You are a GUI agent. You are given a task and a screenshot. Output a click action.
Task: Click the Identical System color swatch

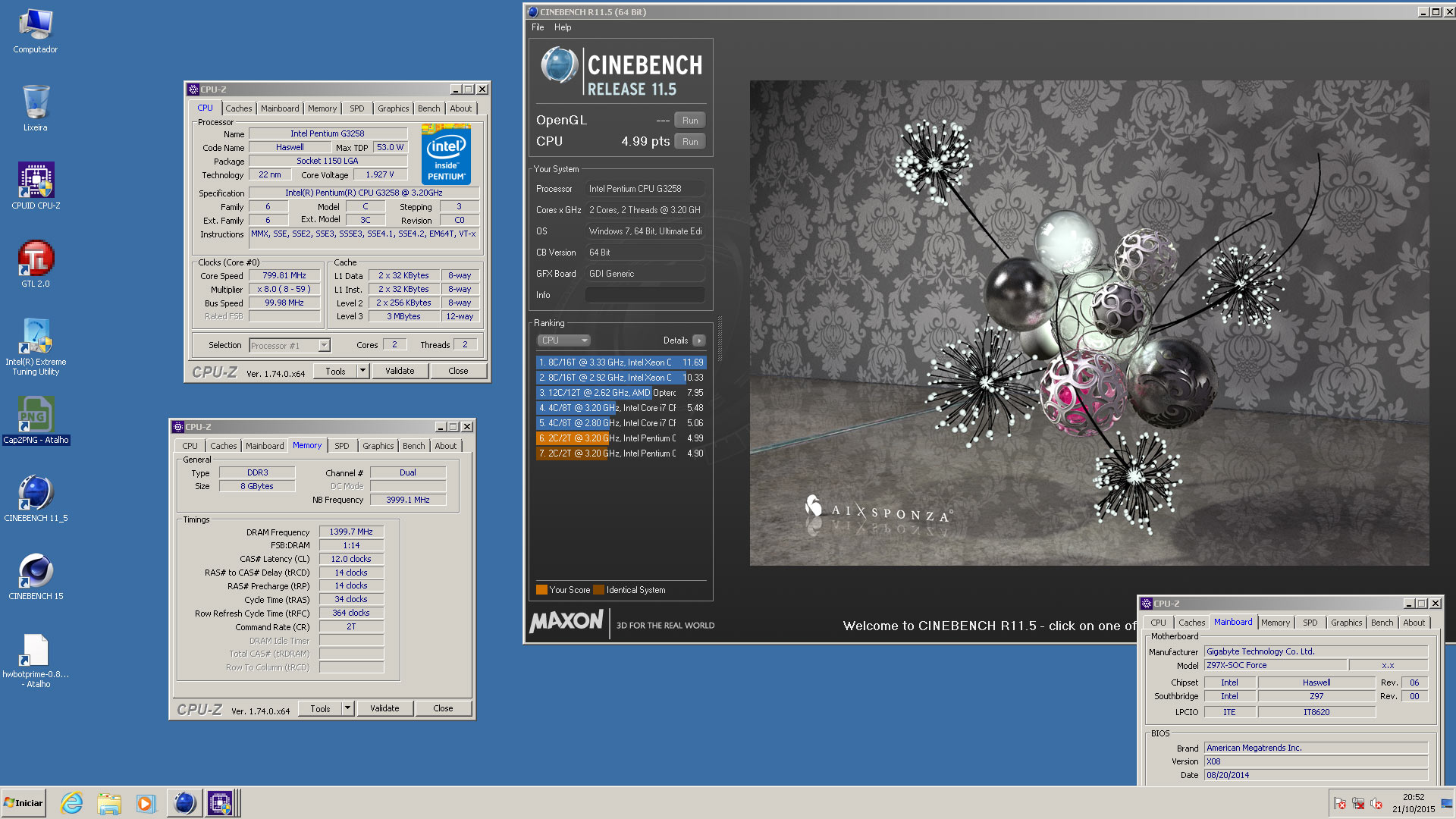click(598, 590)
